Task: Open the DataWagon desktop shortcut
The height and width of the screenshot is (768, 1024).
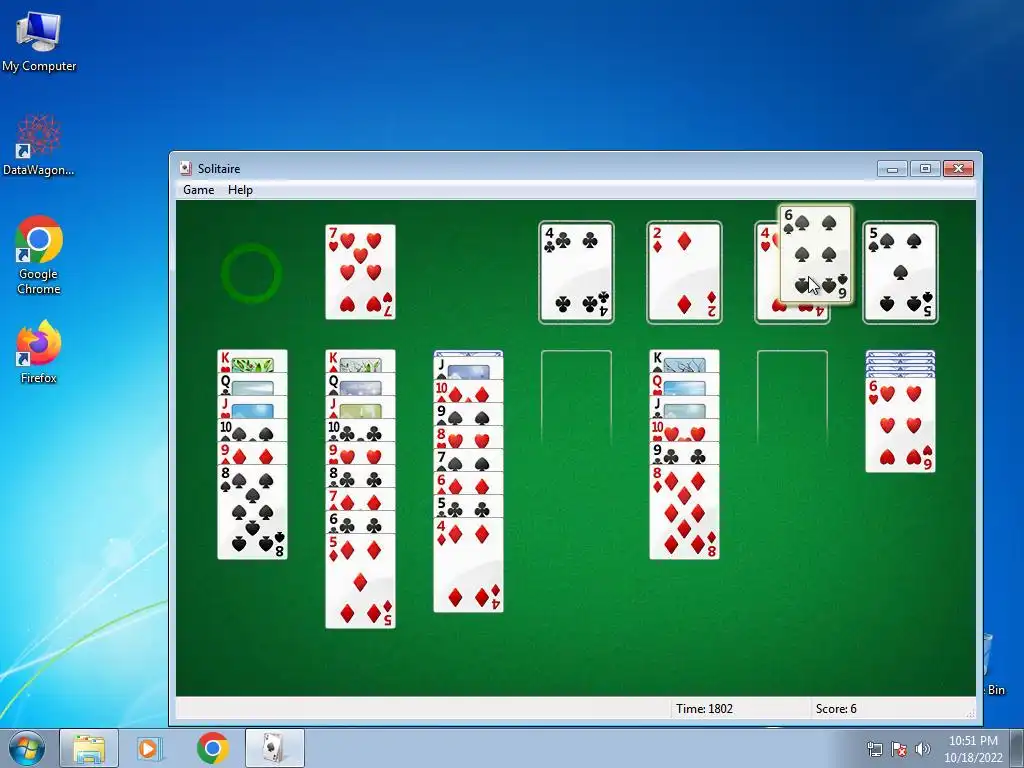Action: [x=39, y=145]
